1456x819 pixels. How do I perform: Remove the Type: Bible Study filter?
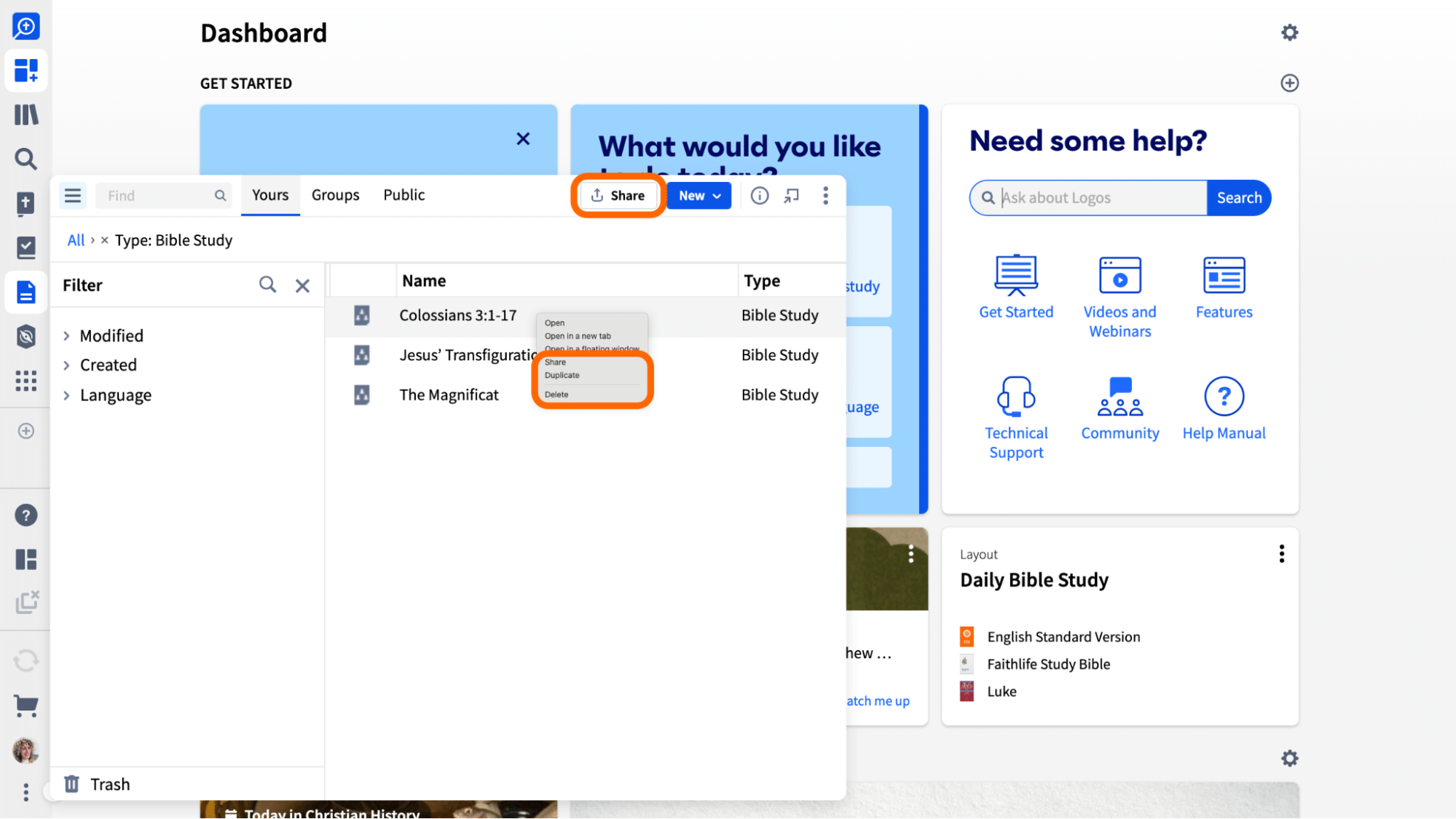click(x=105, y=240)
